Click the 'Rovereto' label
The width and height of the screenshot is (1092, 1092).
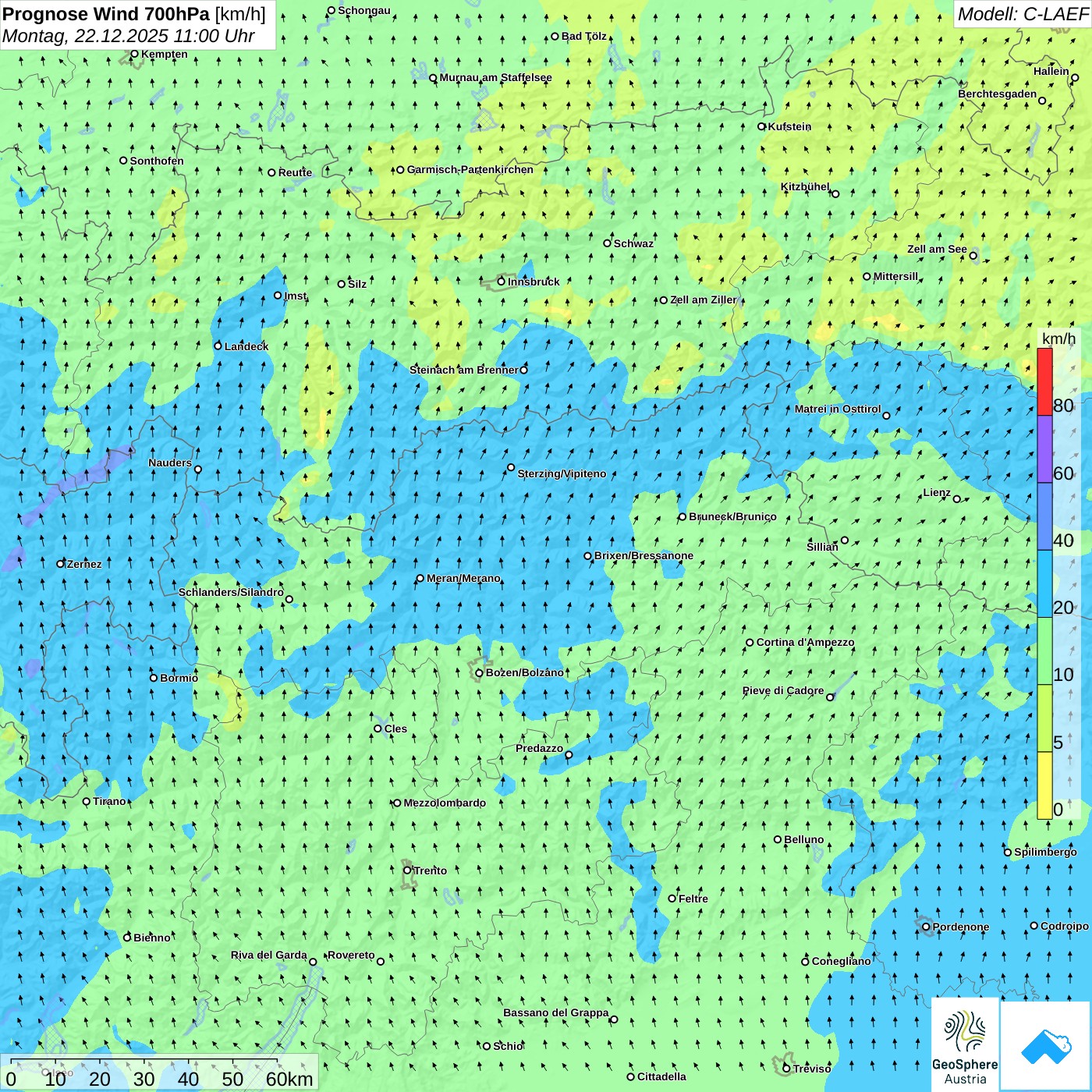click(x=351, y=955)
